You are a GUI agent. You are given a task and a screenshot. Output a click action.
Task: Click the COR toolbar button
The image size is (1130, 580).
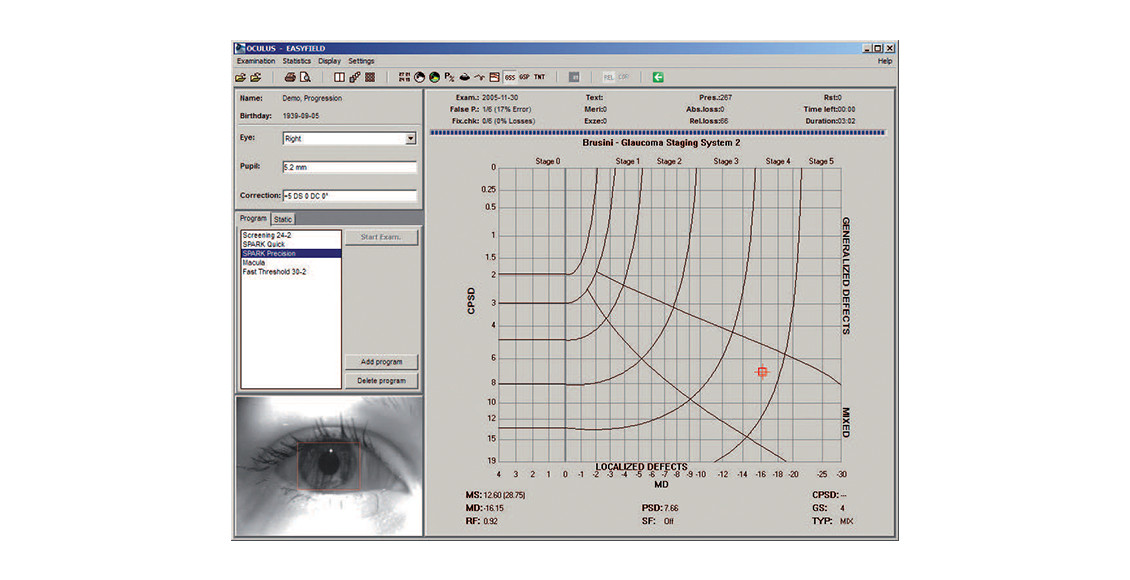(x=623, y=77)
